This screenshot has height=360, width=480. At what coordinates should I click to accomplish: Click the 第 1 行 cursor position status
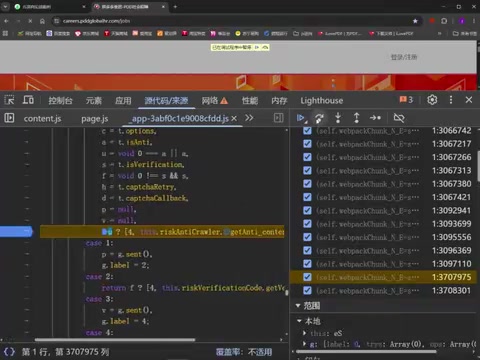(65, 352)
